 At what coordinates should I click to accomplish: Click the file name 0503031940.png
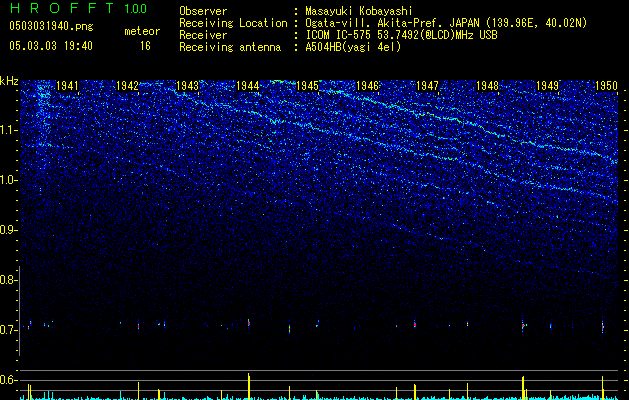pos(51,26)
